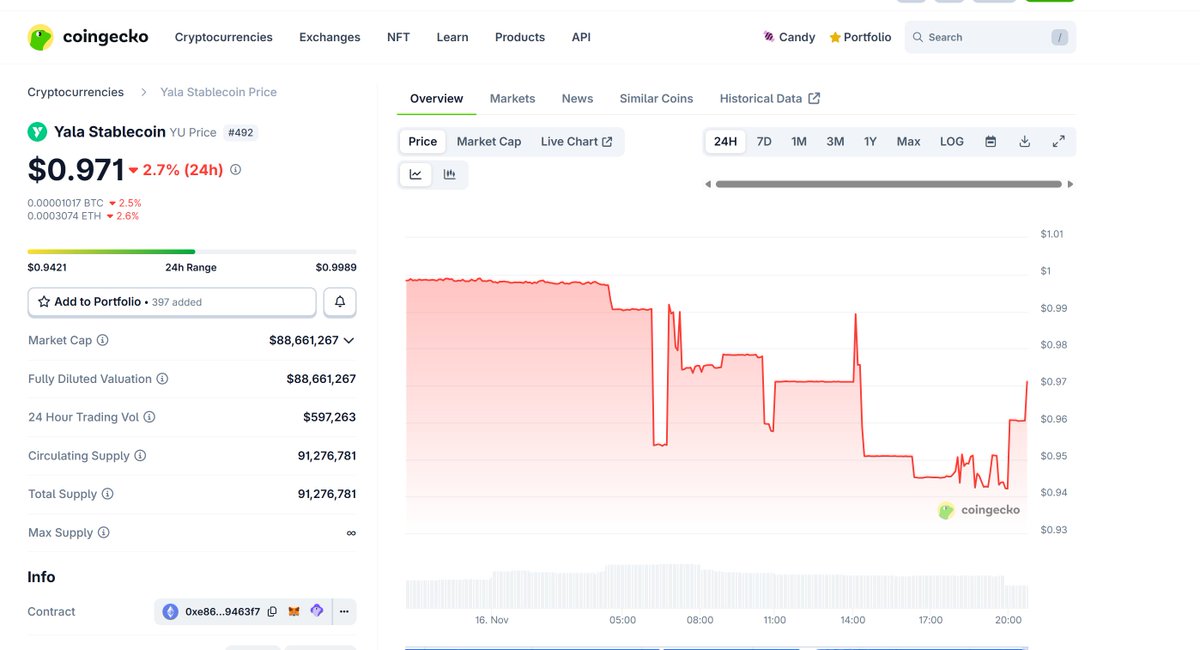Select the 3M time range
This screenshot has height=650, width=1200.
tap(835, 142)
